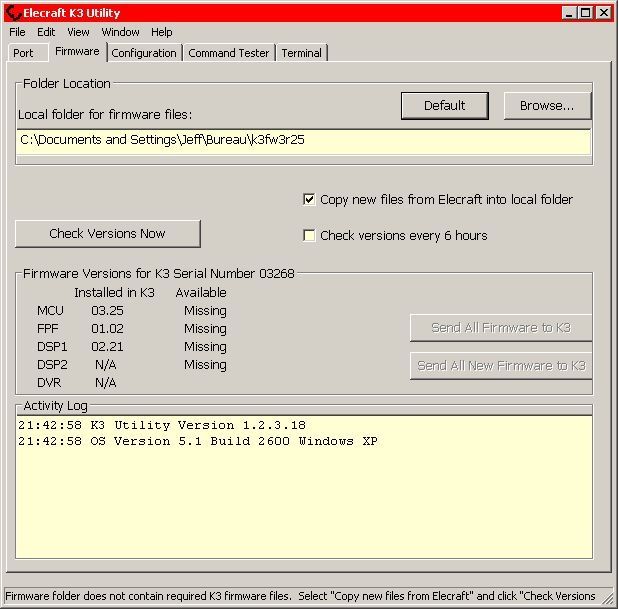618x609 pixels.
Task: Select the Firmware tab
Action: [x=77, y=52]
